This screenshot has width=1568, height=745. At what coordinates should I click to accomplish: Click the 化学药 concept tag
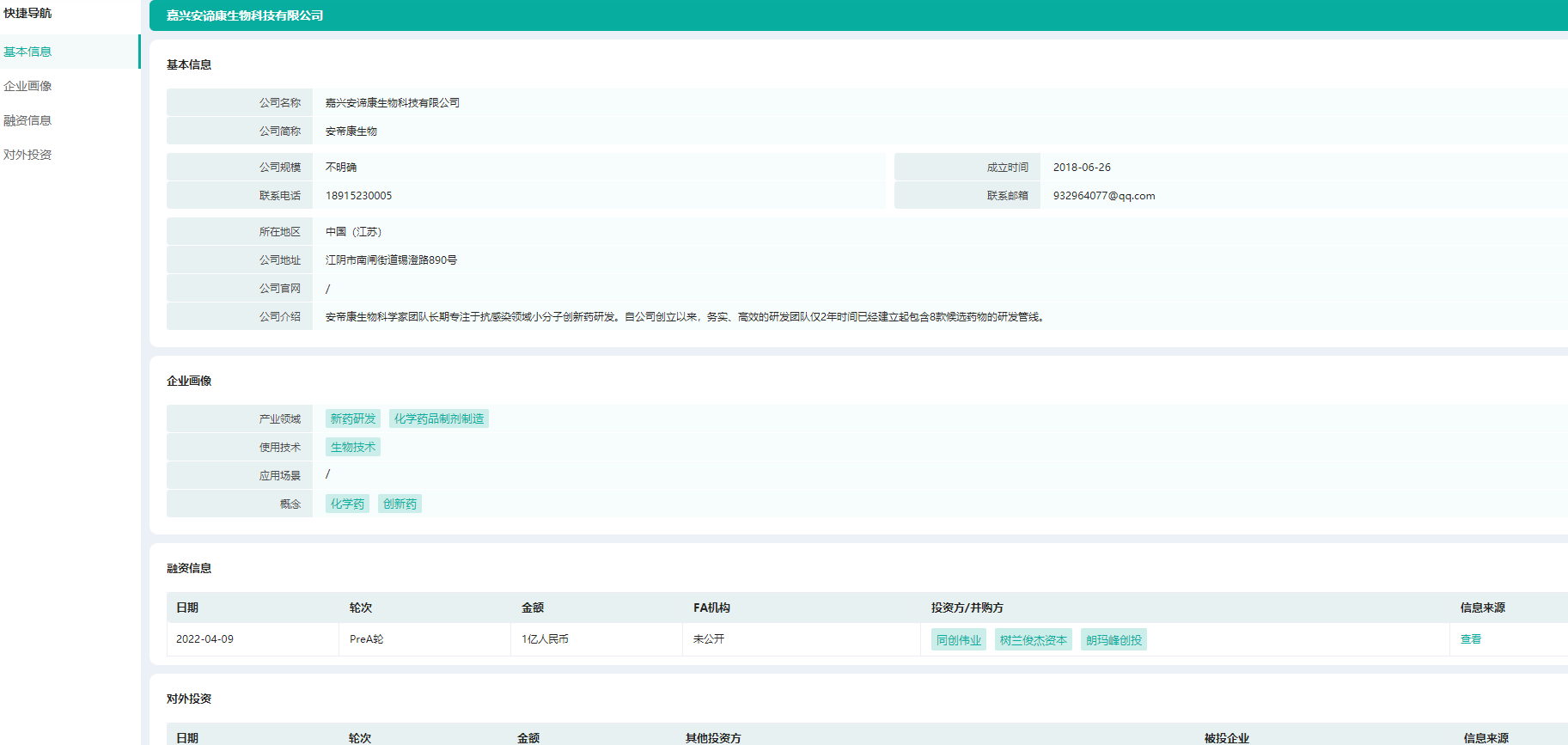[347, 504]
